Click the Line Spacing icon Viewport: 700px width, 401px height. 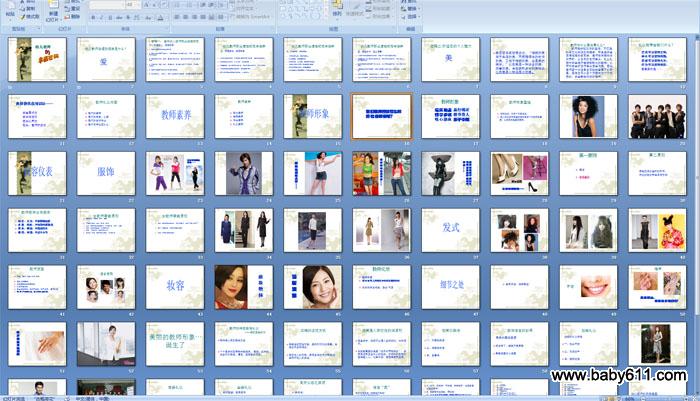click(x=222, y=4)
